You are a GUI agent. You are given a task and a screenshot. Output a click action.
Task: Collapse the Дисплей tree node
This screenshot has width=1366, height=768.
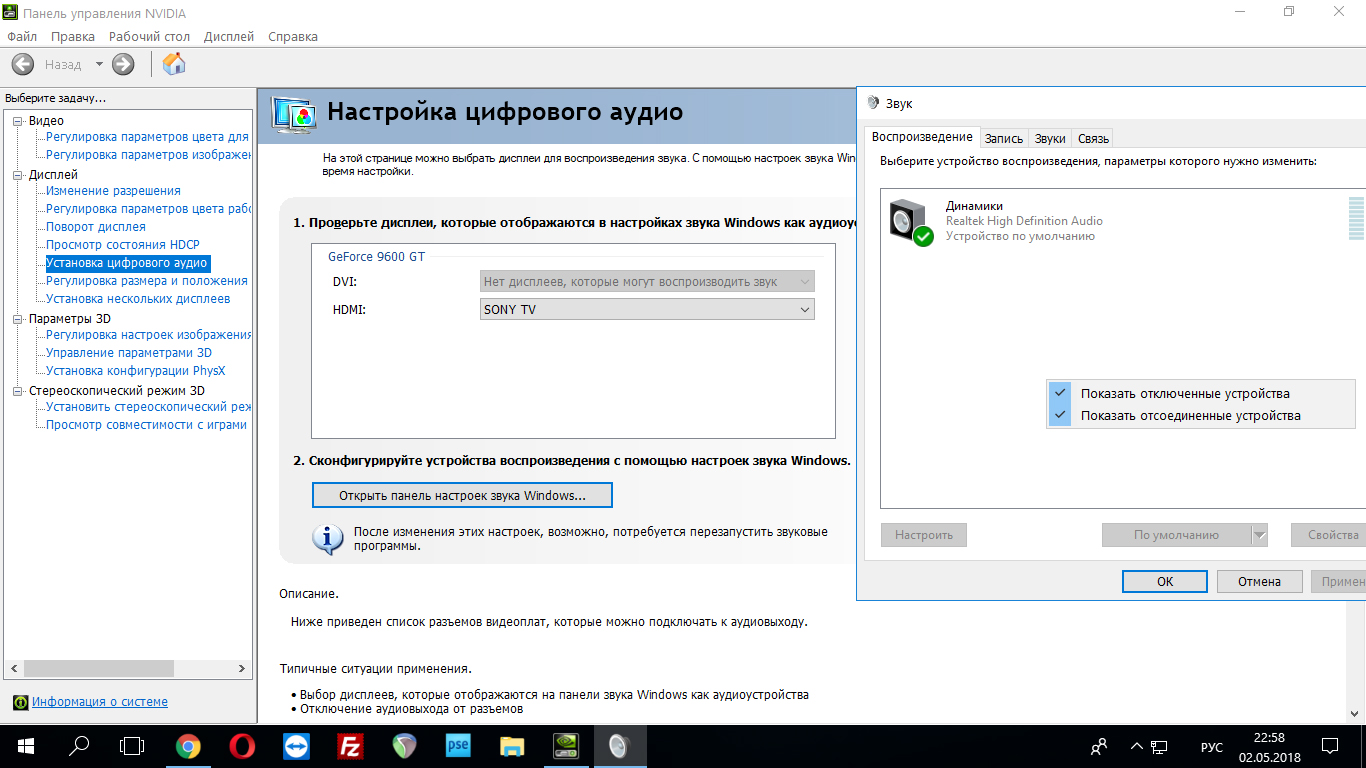pos(17,175)
